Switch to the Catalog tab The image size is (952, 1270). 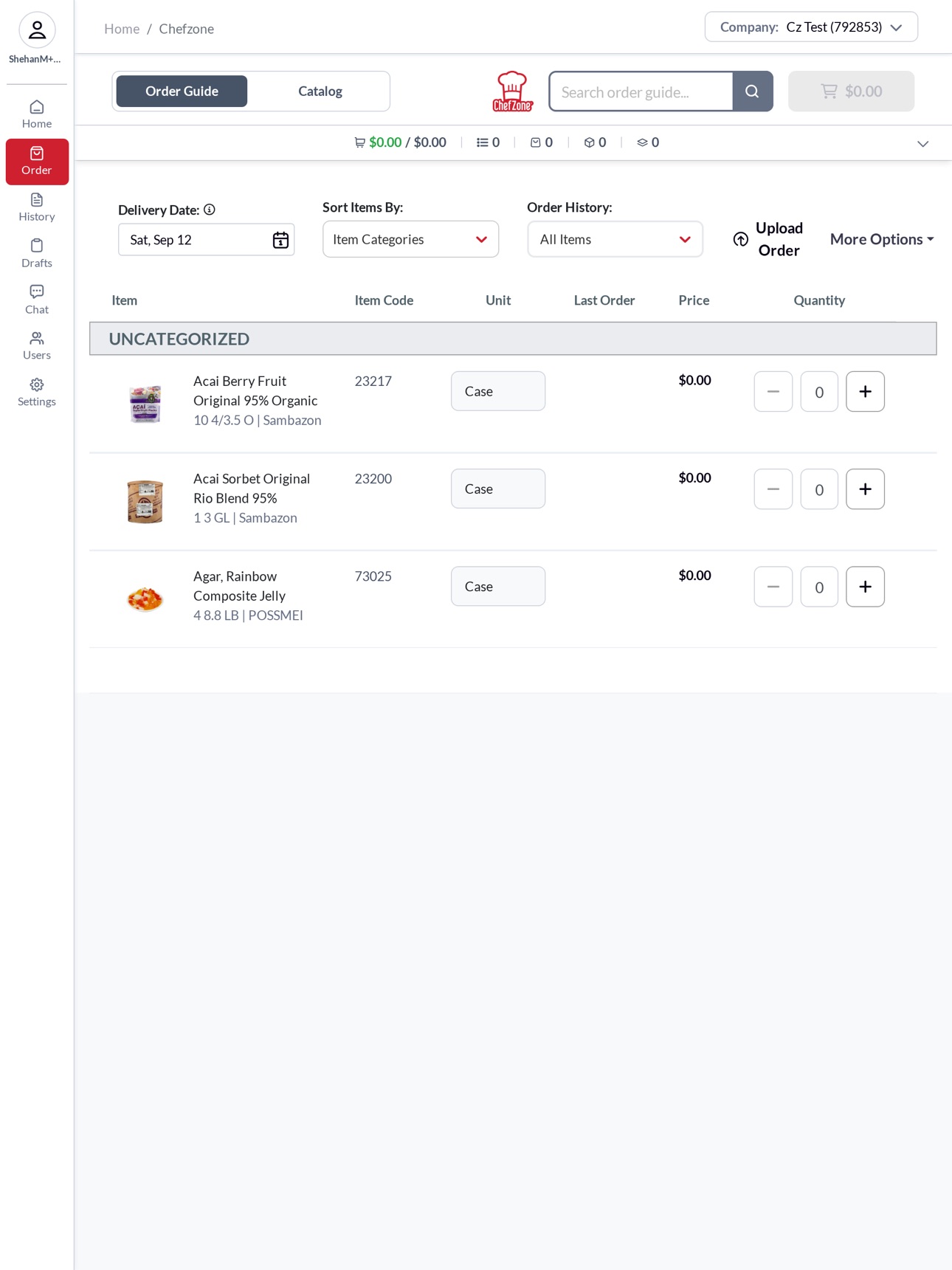pyautogui.click(x=320, y=92)
